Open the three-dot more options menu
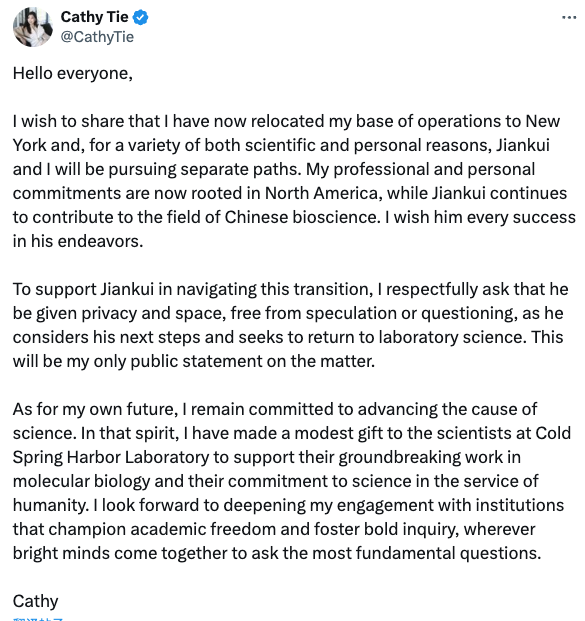This screenshot has width=585, height=621. click(569, 17)
